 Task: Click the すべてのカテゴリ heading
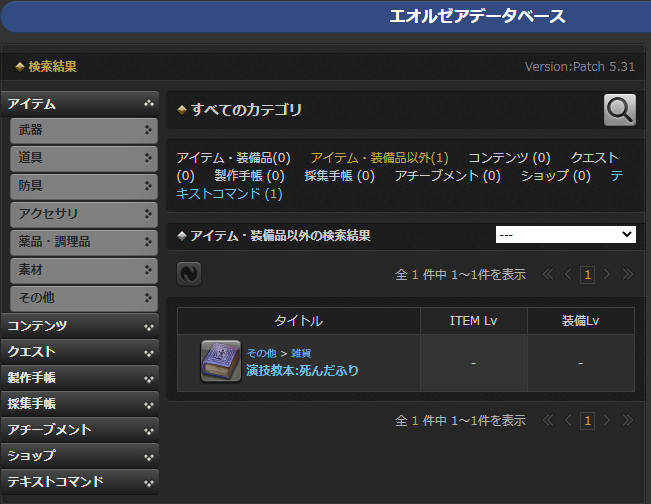point(246,110)
